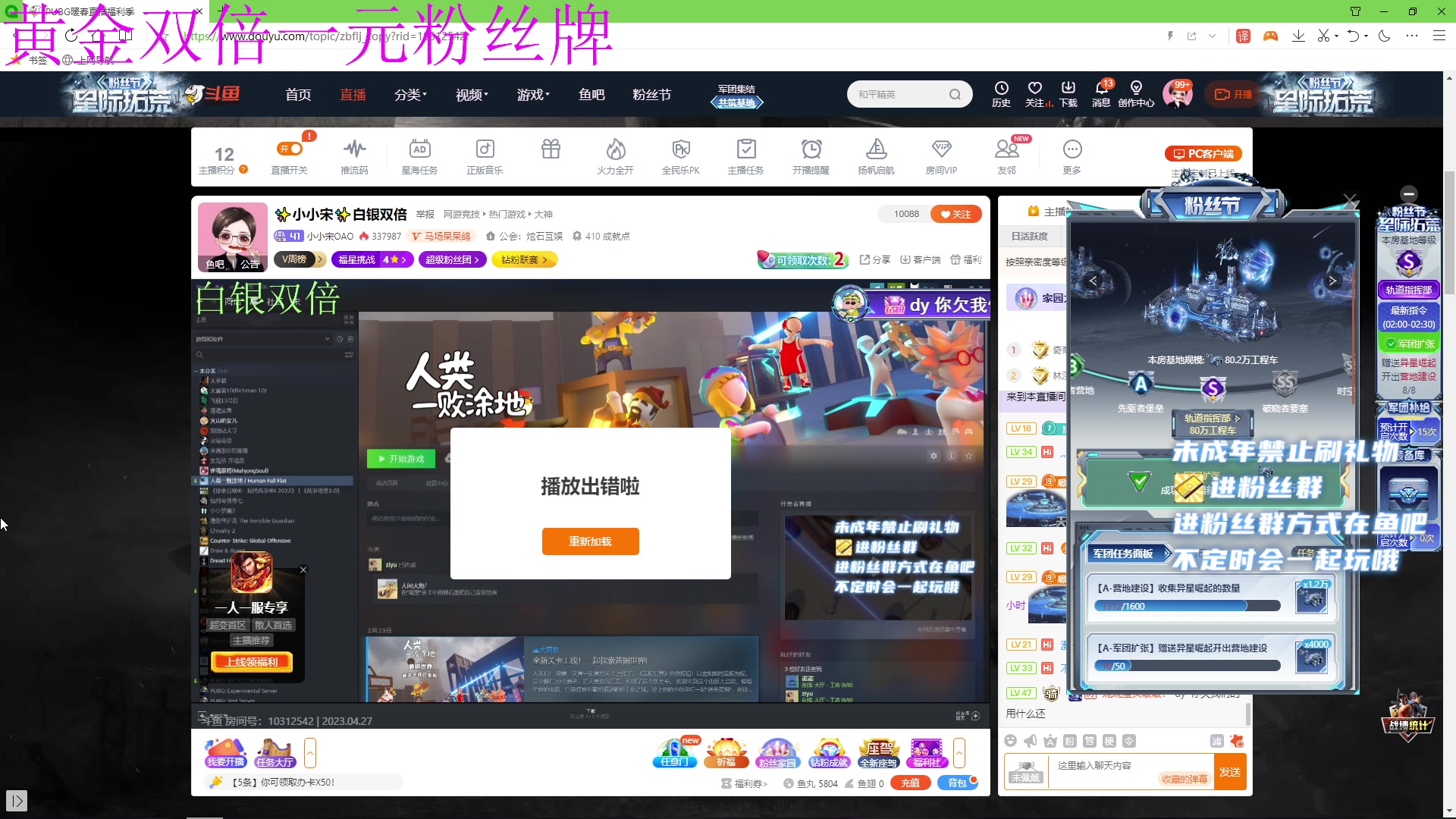Image resolution: width=1456 pixels, height=819 pixels.
Task: Open the 正版音乐 licensed music panel
Action: click(x=485, y=155)
